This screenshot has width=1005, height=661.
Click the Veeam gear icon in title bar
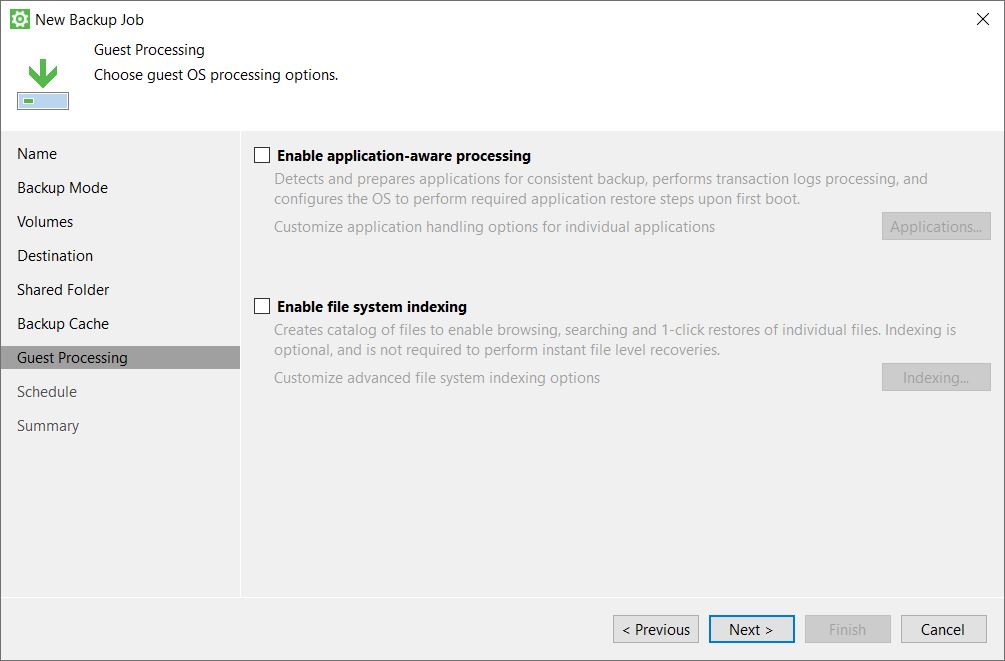point(19,19)
